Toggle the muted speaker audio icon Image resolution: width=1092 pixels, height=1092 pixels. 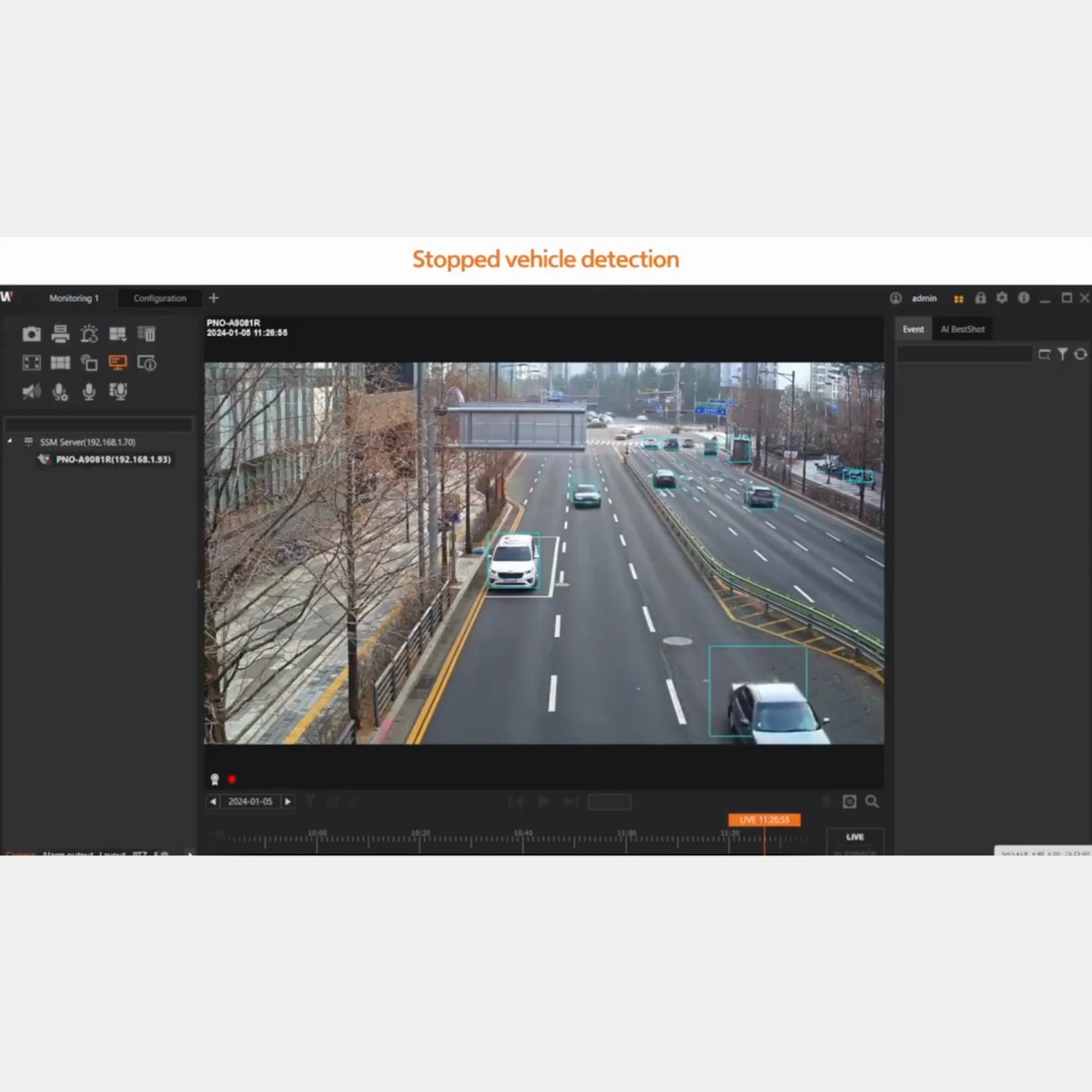pyautogui.click(x=32, y=391)
